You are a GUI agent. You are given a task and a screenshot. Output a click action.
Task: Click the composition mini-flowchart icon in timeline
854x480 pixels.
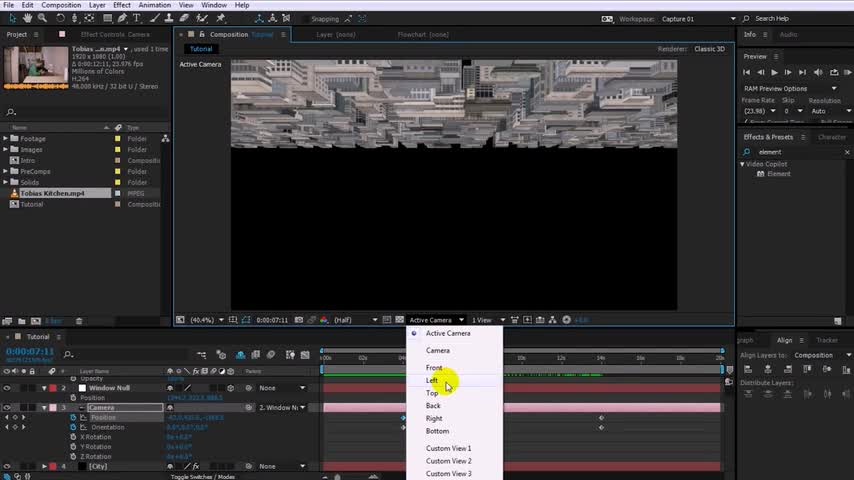coord(202,355)
